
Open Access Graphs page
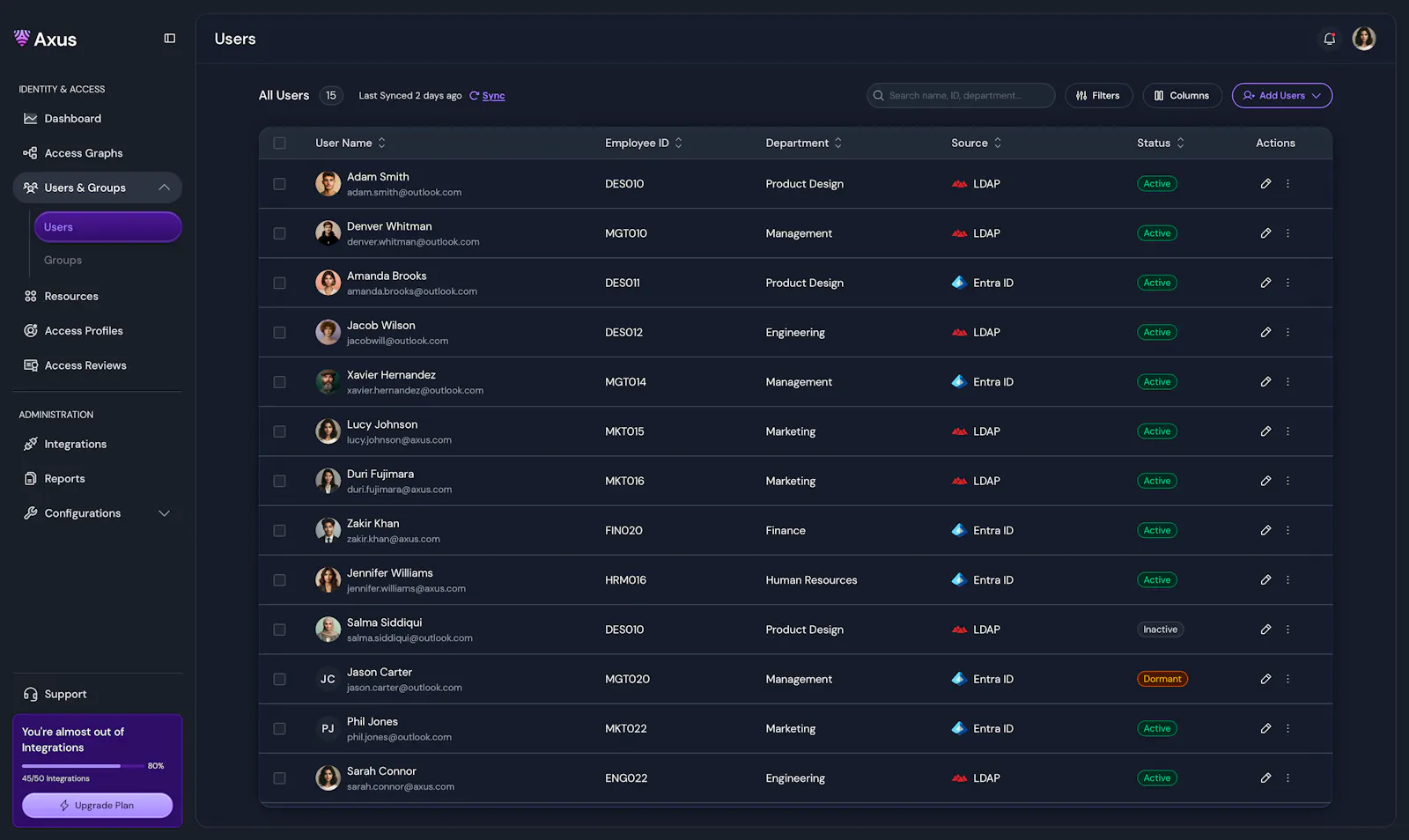[84, 153]
